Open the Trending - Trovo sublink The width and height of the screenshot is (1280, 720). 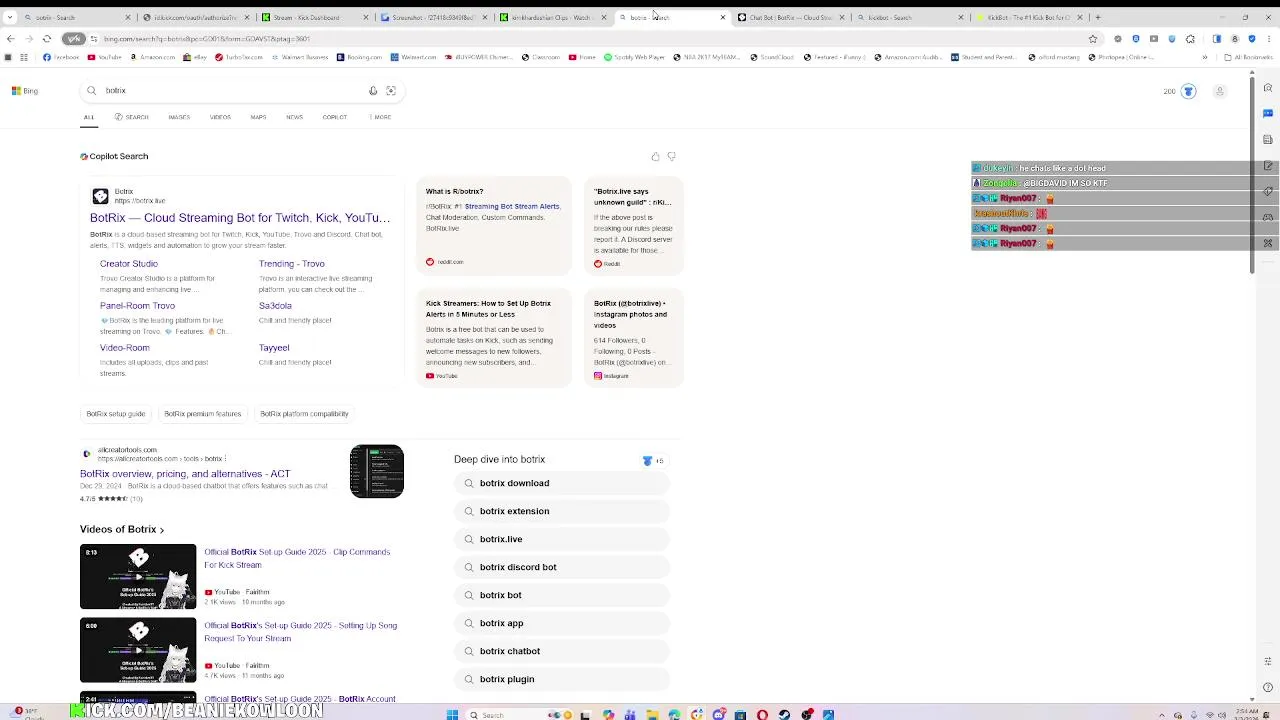pyautogui.click(x=291, y=264)
